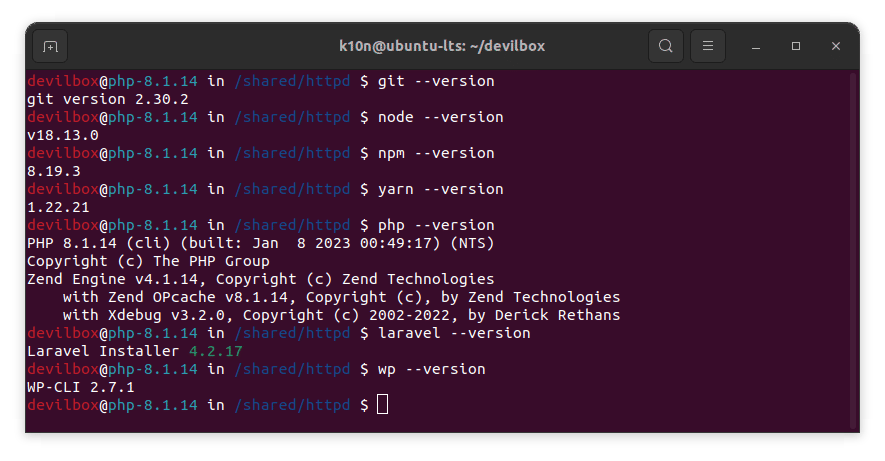Click the green 4.2.17 Laravel version number

[x=215, y=351]
